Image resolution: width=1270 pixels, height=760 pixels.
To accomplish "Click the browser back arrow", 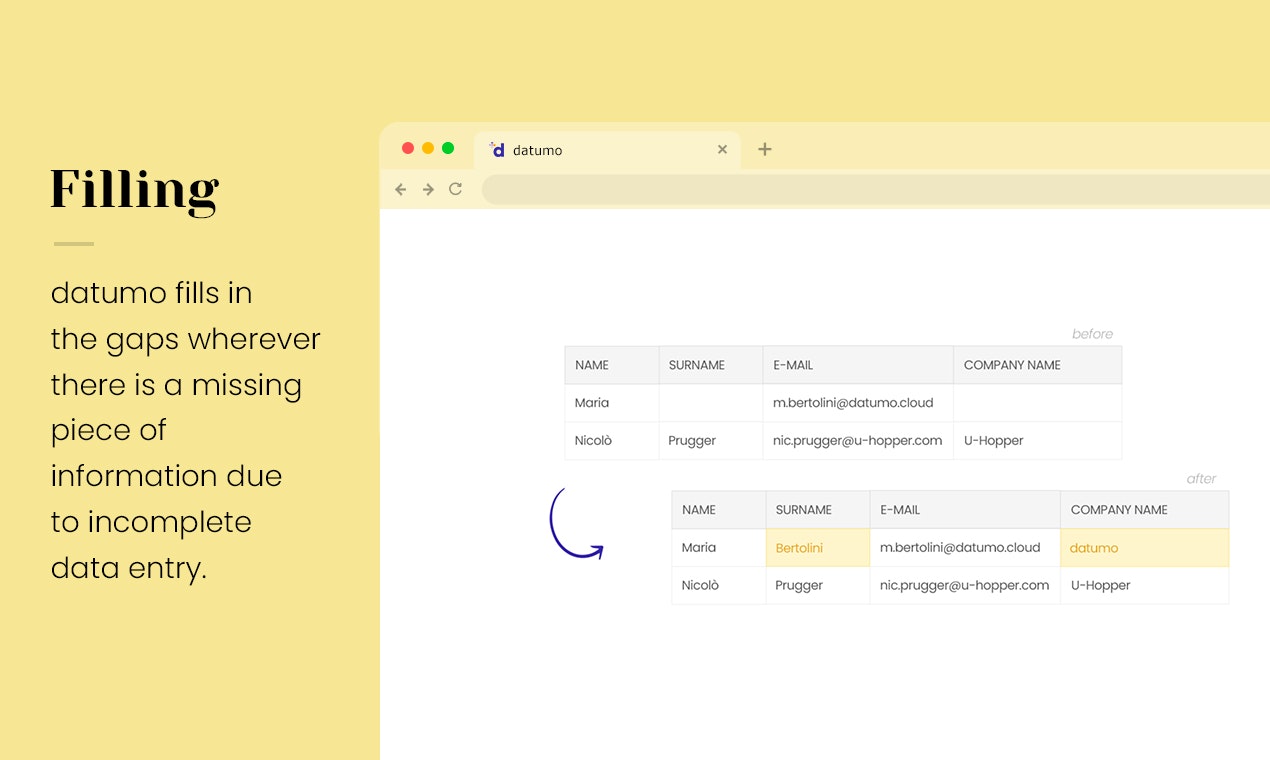I will click(x=401, y=189).
